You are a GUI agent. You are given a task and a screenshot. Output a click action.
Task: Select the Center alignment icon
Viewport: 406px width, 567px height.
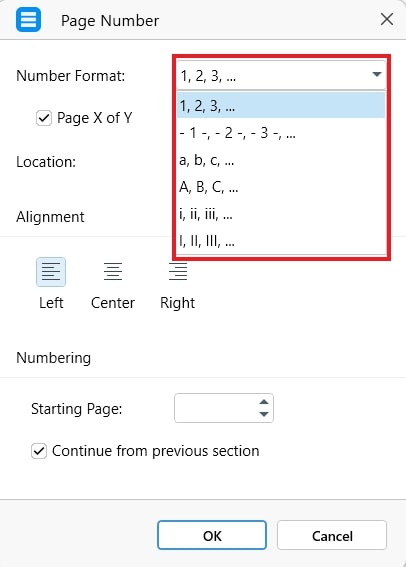pyautogui.click(x=113, y=272)
